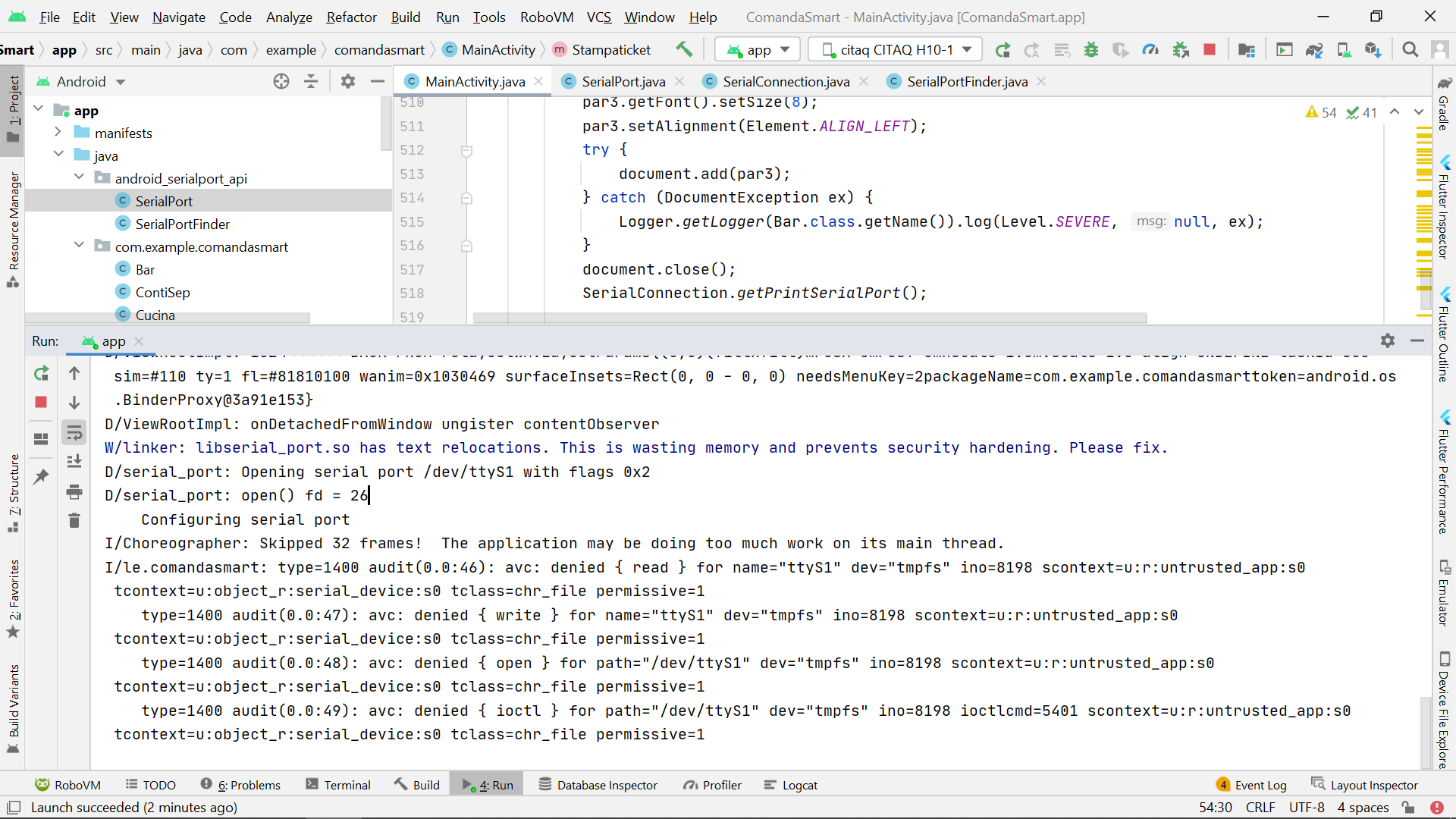This screenshot has height=819, width=1456.
Task: Open Search Everywhere with the magnifier icon
Action: 1410,49
